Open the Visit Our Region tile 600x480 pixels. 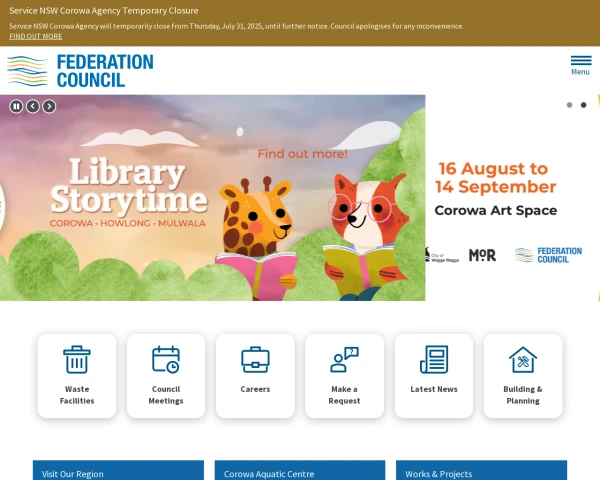pyautogui.click(x=118, y=470)
